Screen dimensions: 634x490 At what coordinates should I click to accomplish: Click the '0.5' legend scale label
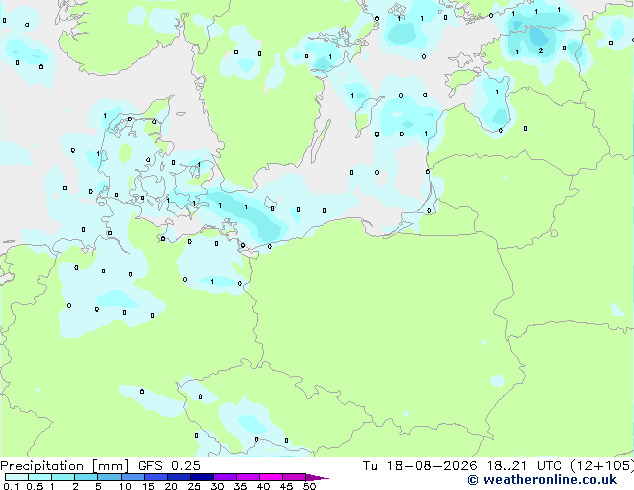(x=35, y=486)
